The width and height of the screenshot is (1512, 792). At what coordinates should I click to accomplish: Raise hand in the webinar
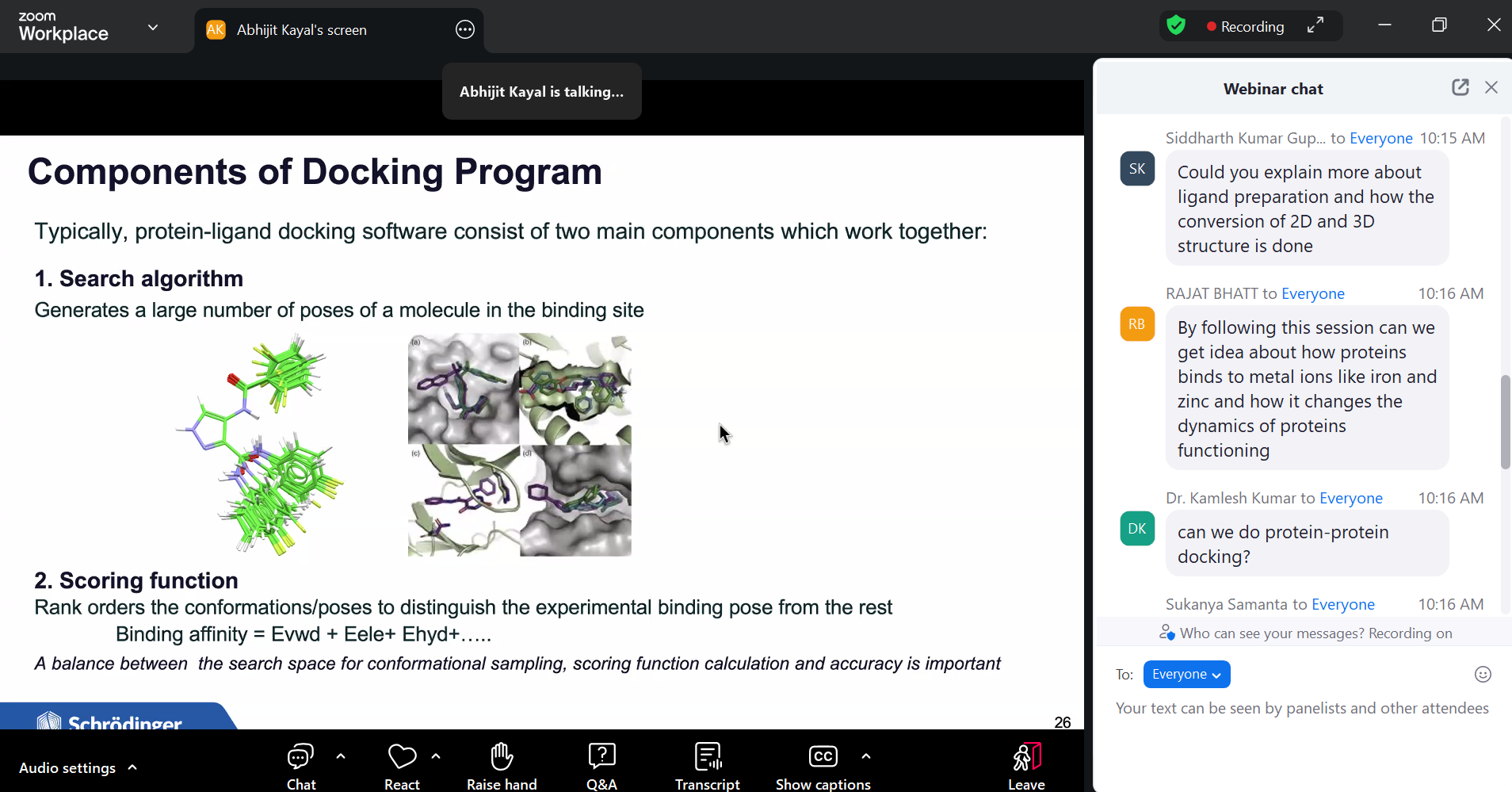click(x=502, y=758)
